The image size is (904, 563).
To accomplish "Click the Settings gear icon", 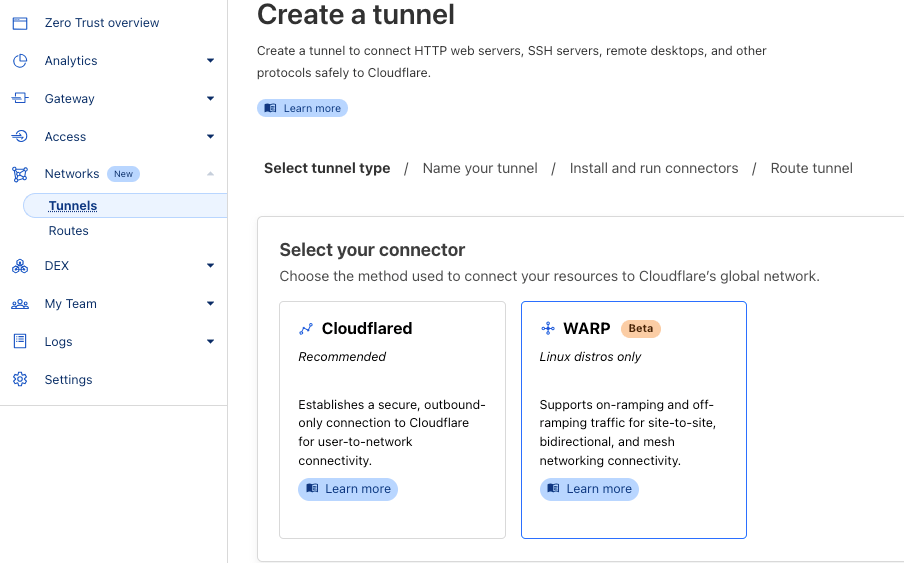I will tap(20, 379).
